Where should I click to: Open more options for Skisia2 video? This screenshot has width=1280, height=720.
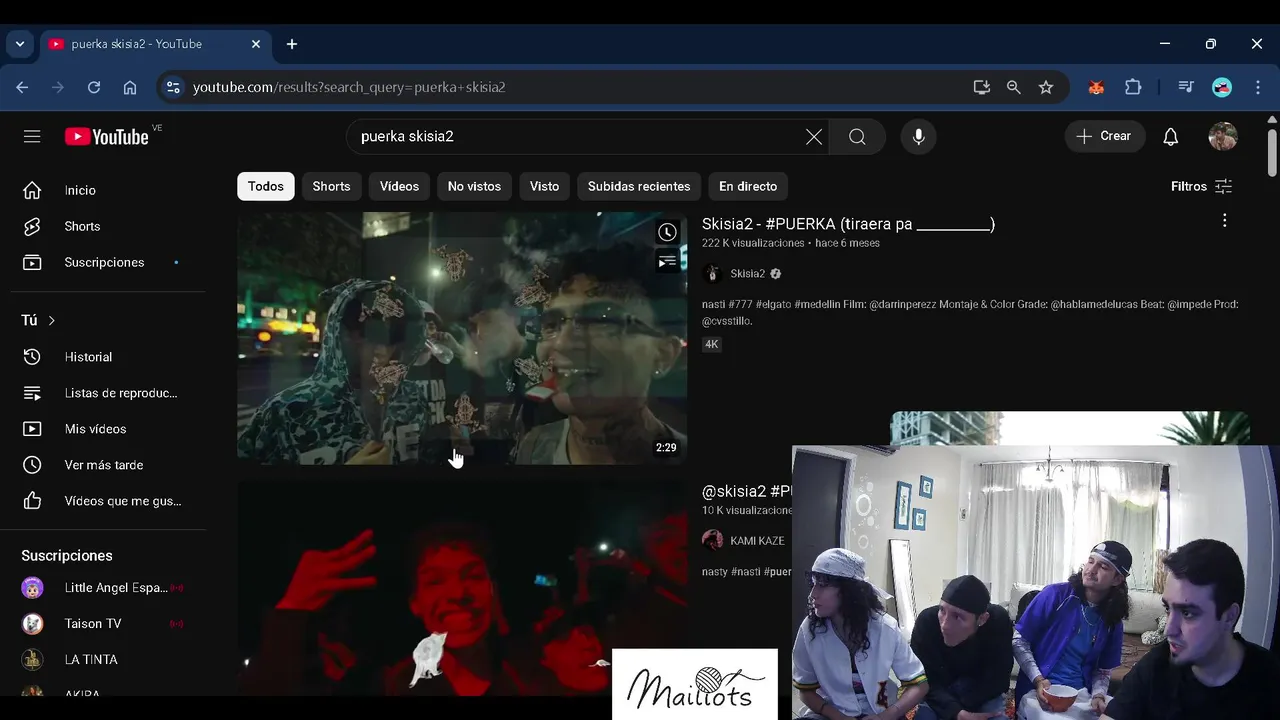pyautogui.click(x=1224, y=221)
